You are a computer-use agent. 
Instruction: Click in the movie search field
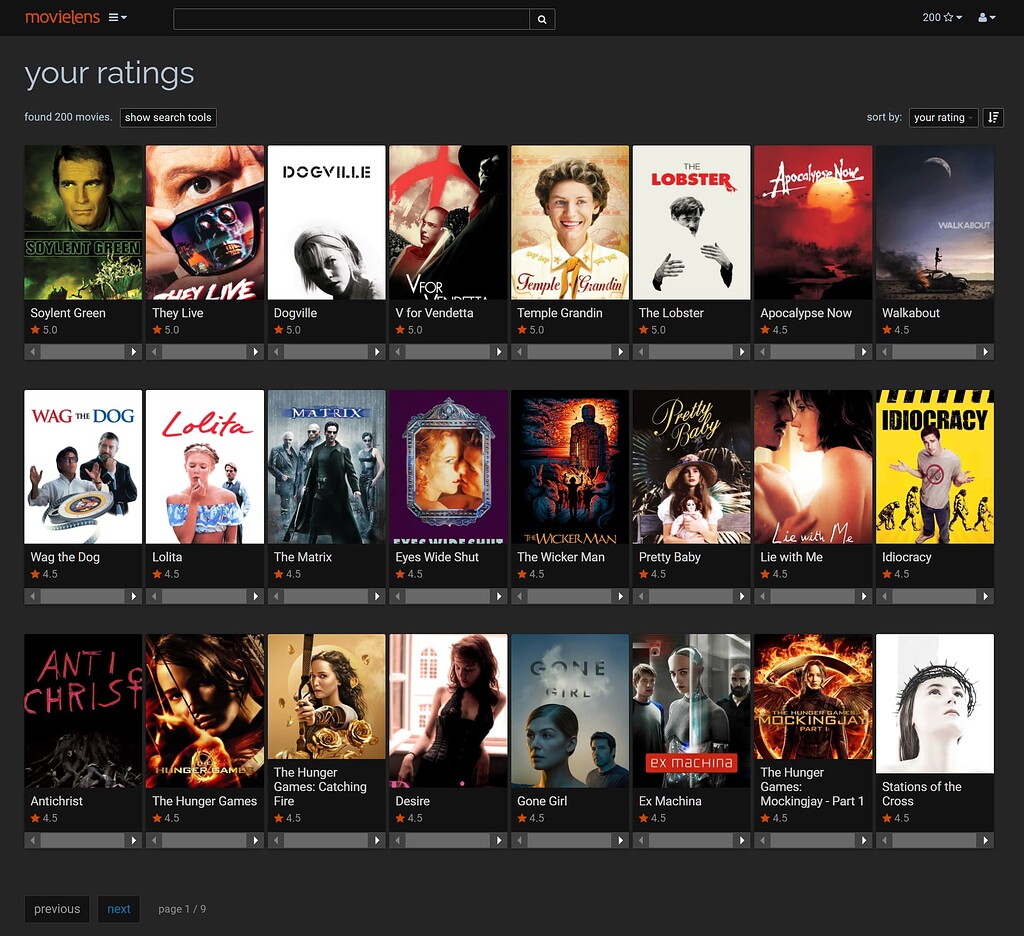(x=351, y=19)
